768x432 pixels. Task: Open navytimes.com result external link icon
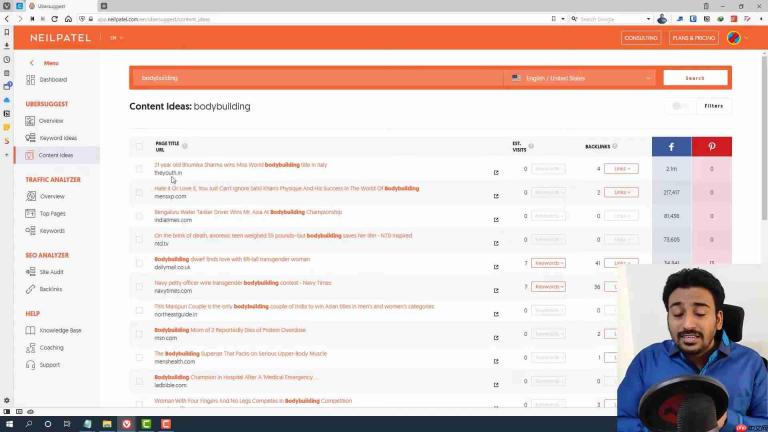point(496,290)
